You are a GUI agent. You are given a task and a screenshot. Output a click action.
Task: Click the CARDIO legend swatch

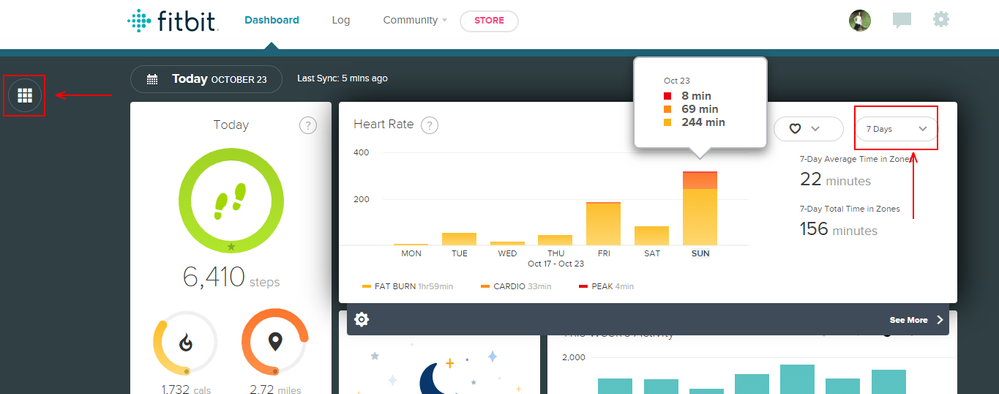click(x=485, y=287)
